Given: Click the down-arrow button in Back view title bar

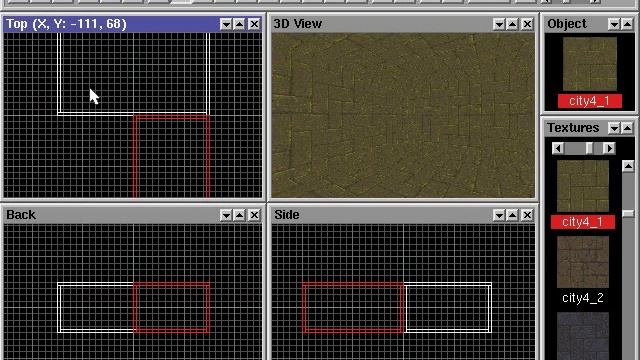Looking at the screenshot, I should [226, 215].
